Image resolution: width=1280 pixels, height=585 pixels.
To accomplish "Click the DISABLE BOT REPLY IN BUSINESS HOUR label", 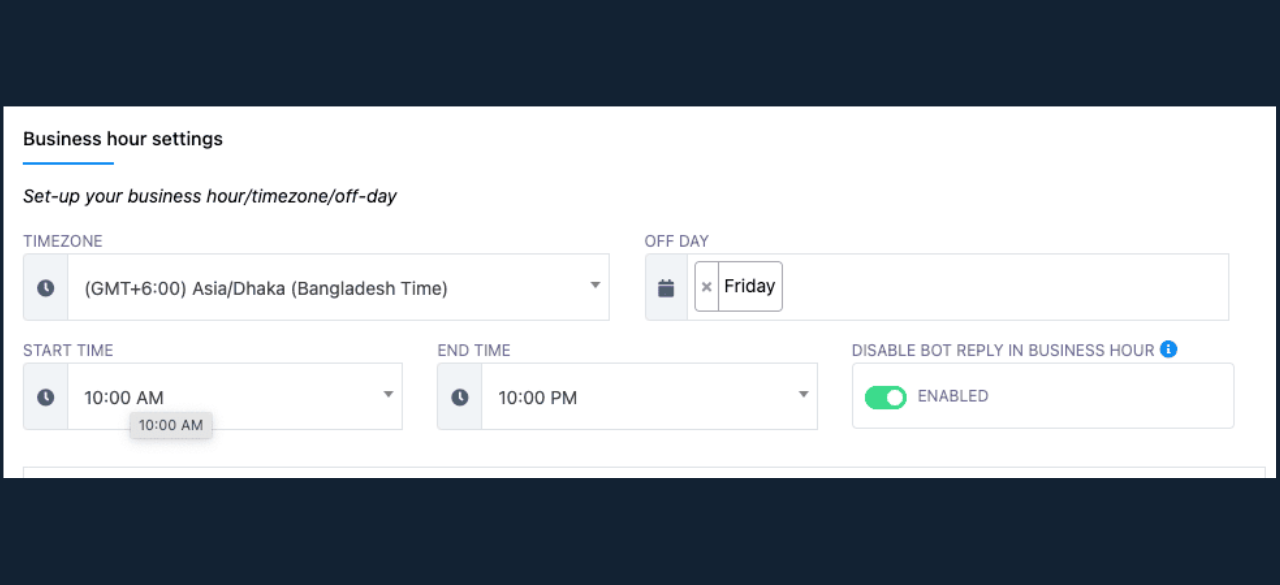I will [1003, 350].
